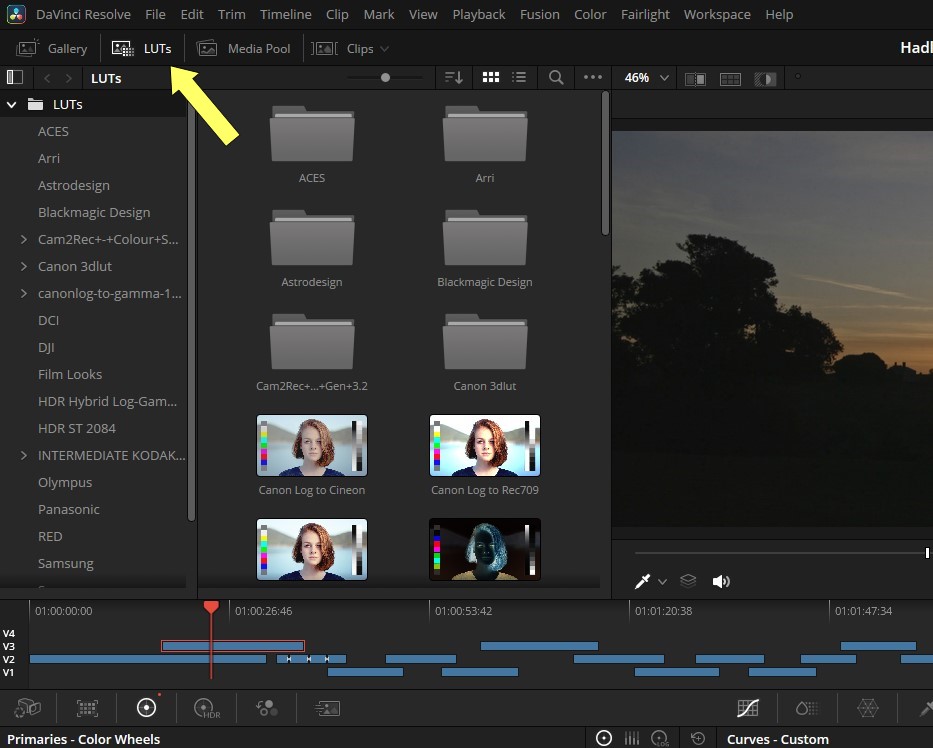The height and width of the screenshot is (748, 933).
Task: Open the Astrodesign folder thumbnail
Action: click(x=312, y=238)
